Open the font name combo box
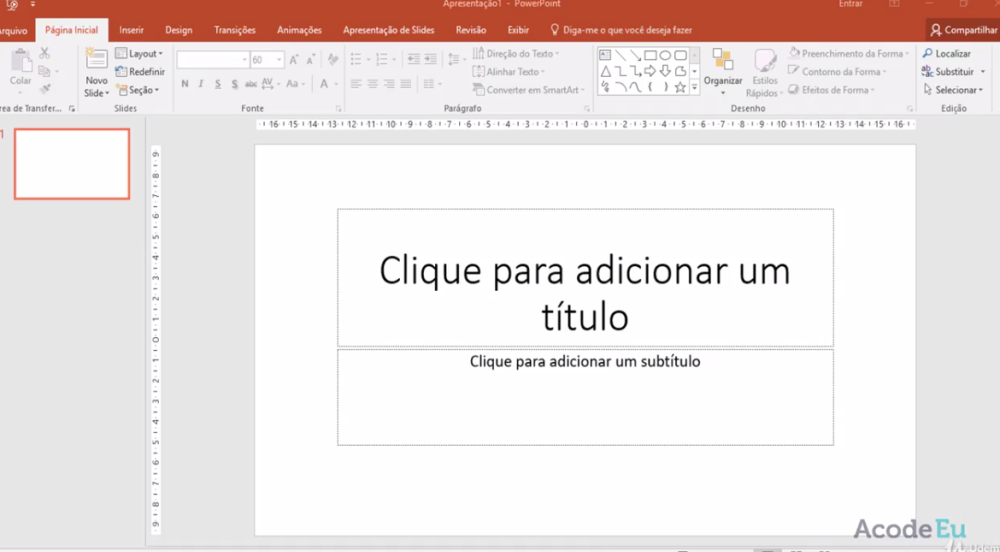 point(213,60)
